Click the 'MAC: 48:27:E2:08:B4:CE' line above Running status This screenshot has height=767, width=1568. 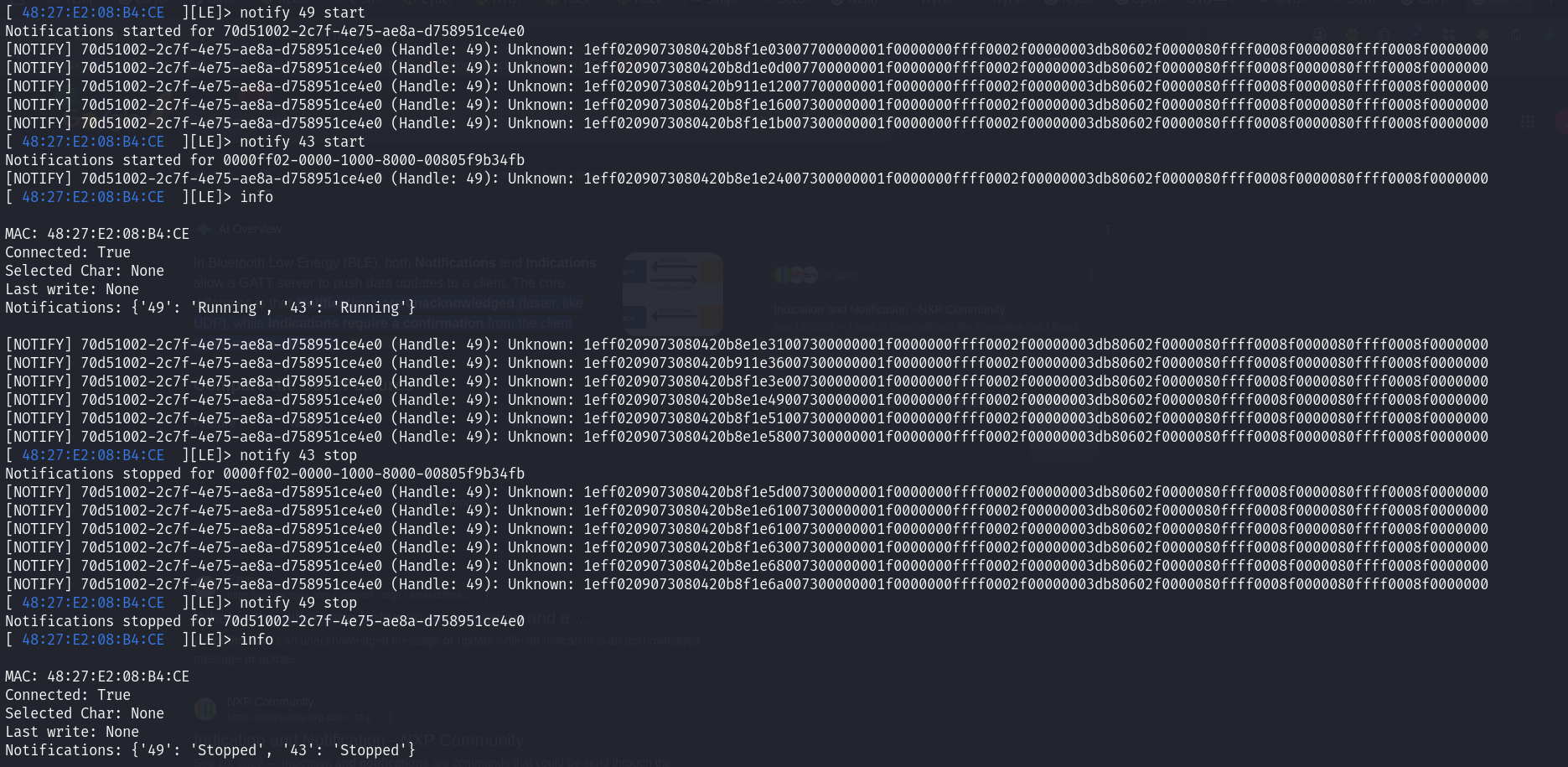pos(97,234)
